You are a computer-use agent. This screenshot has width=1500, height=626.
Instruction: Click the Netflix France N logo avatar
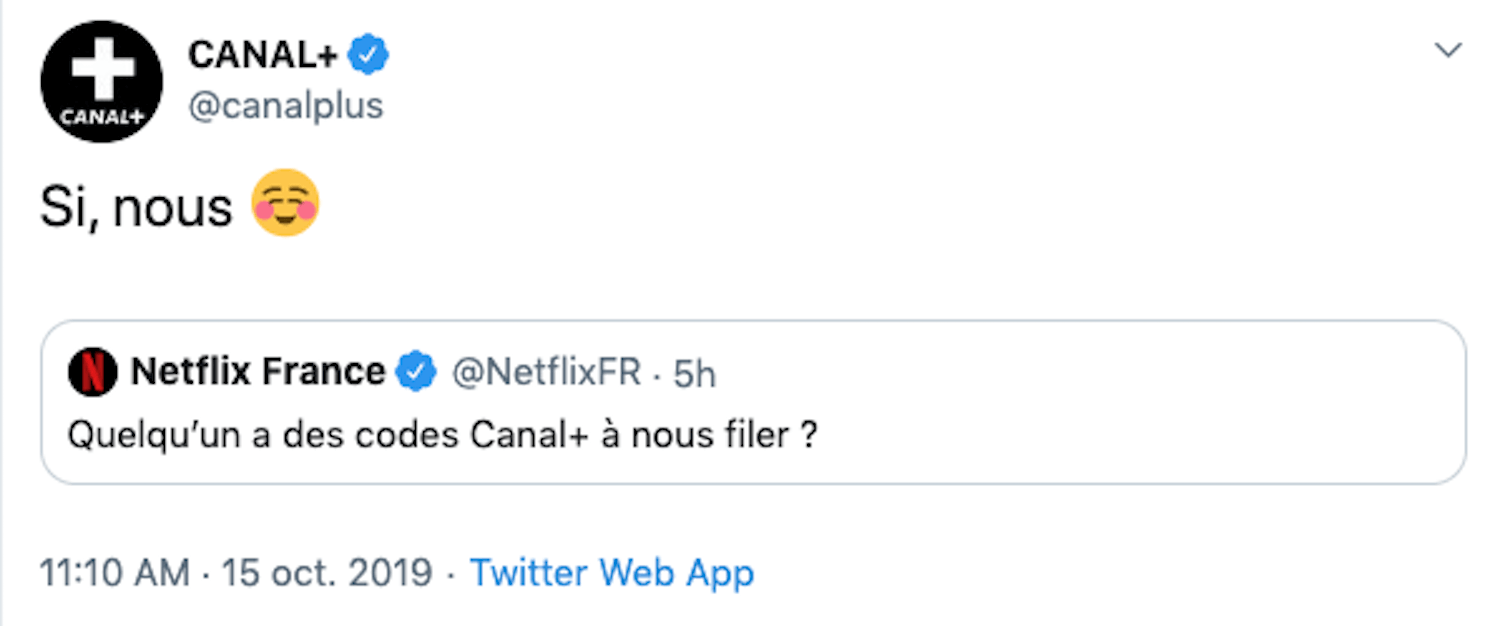pos(92,374)
